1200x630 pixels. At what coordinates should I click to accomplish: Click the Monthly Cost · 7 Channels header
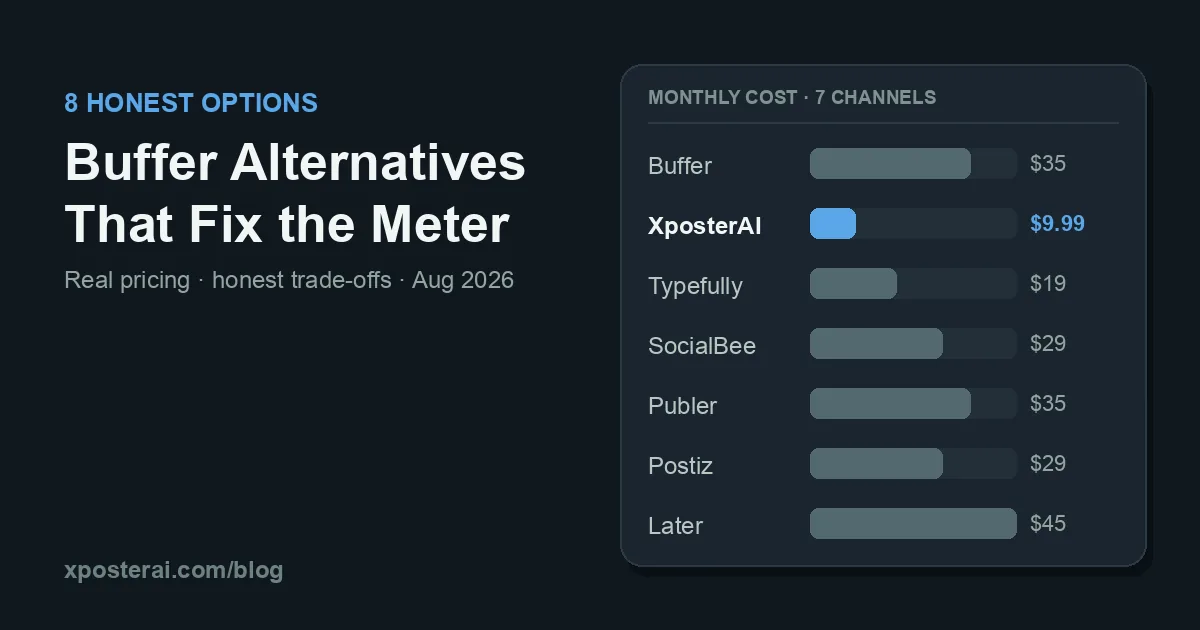792,97
